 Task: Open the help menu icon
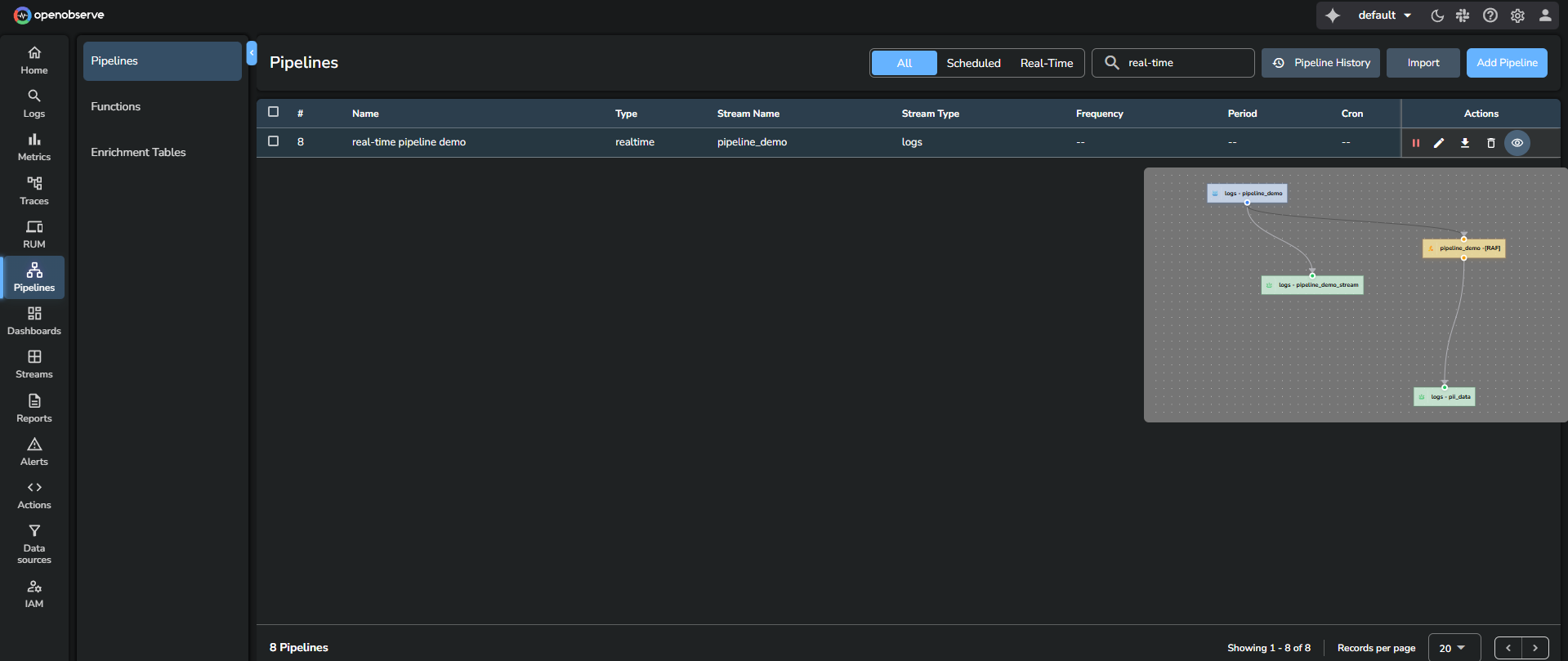[x=1490, y=16]
